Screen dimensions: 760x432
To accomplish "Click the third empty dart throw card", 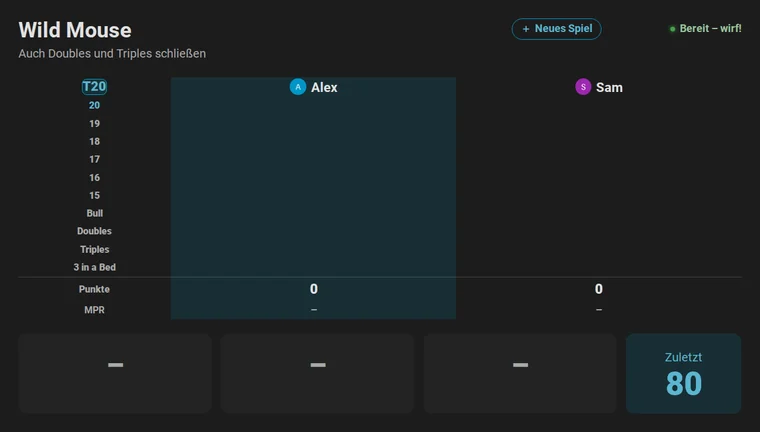I will tap(520, 373).
